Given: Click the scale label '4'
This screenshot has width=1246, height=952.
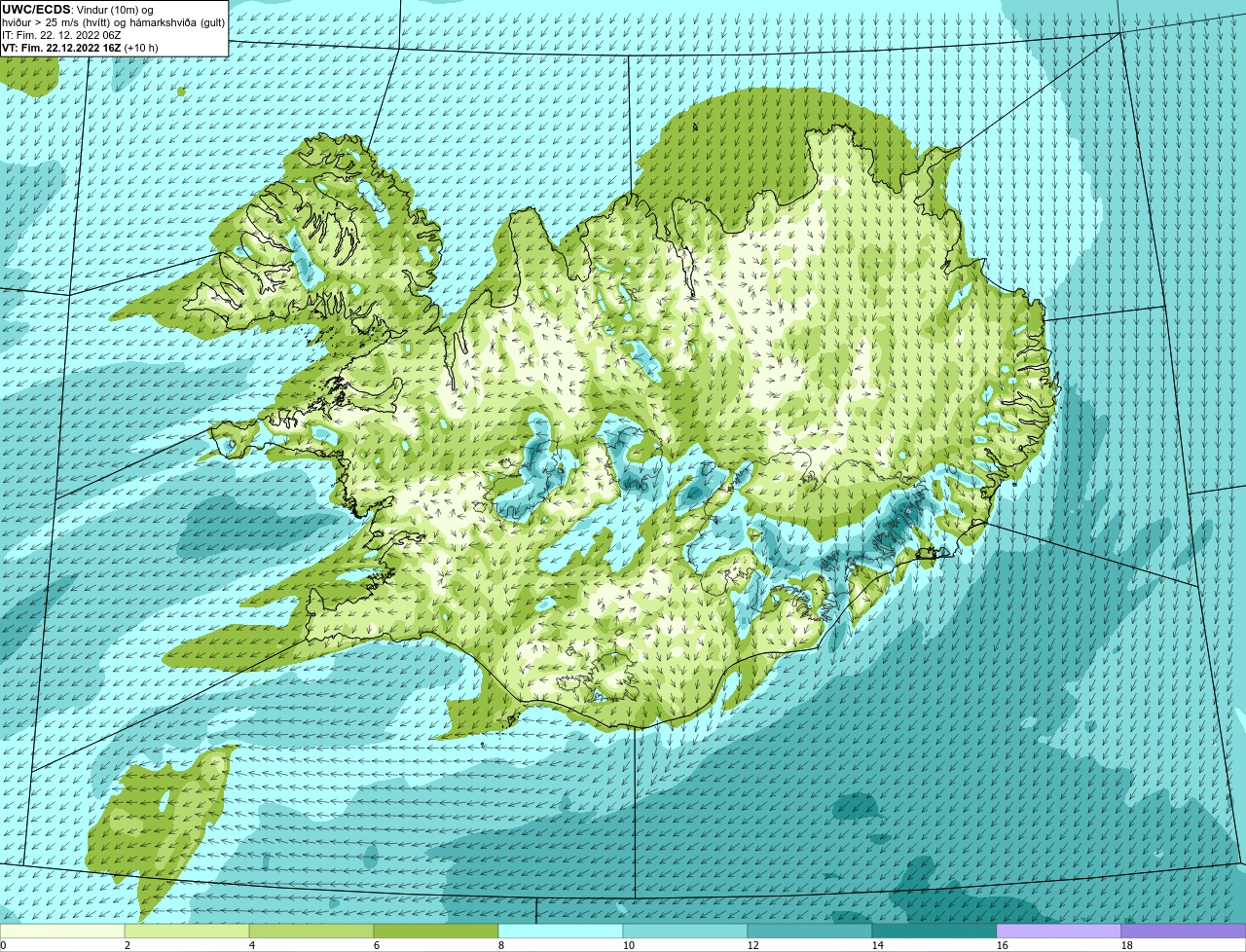Looking at the screenshot, I should (x=252, y=945).
